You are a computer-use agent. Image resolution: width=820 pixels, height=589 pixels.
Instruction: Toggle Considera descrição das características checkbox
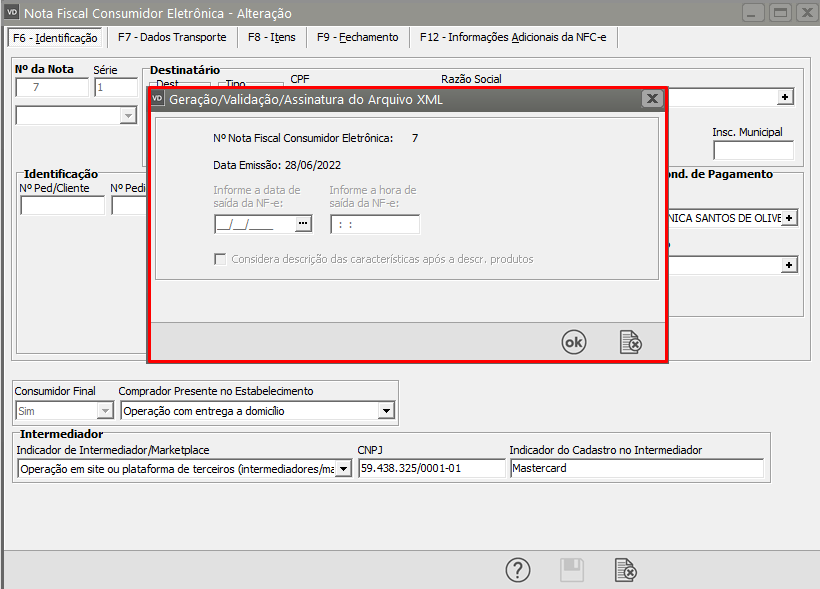click(x=221, y=259)
